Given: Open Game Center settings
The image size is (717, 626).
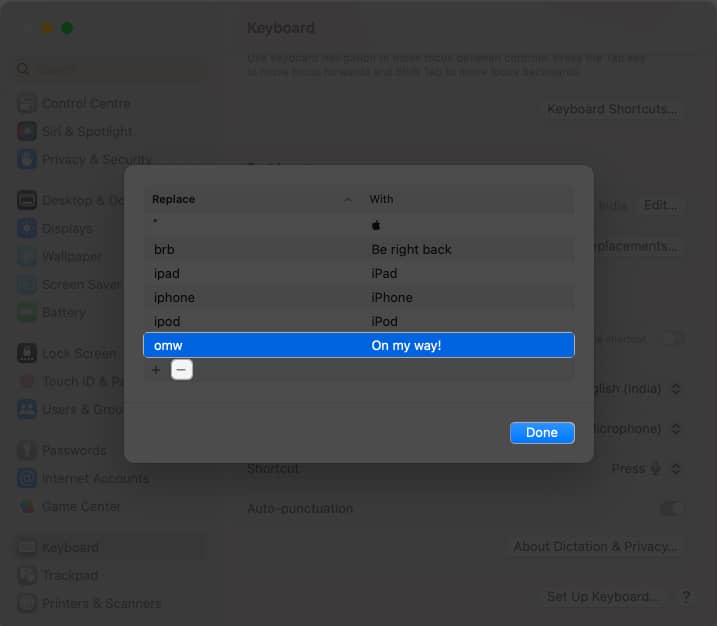Looking at the screenshot, I should [69, 507].
